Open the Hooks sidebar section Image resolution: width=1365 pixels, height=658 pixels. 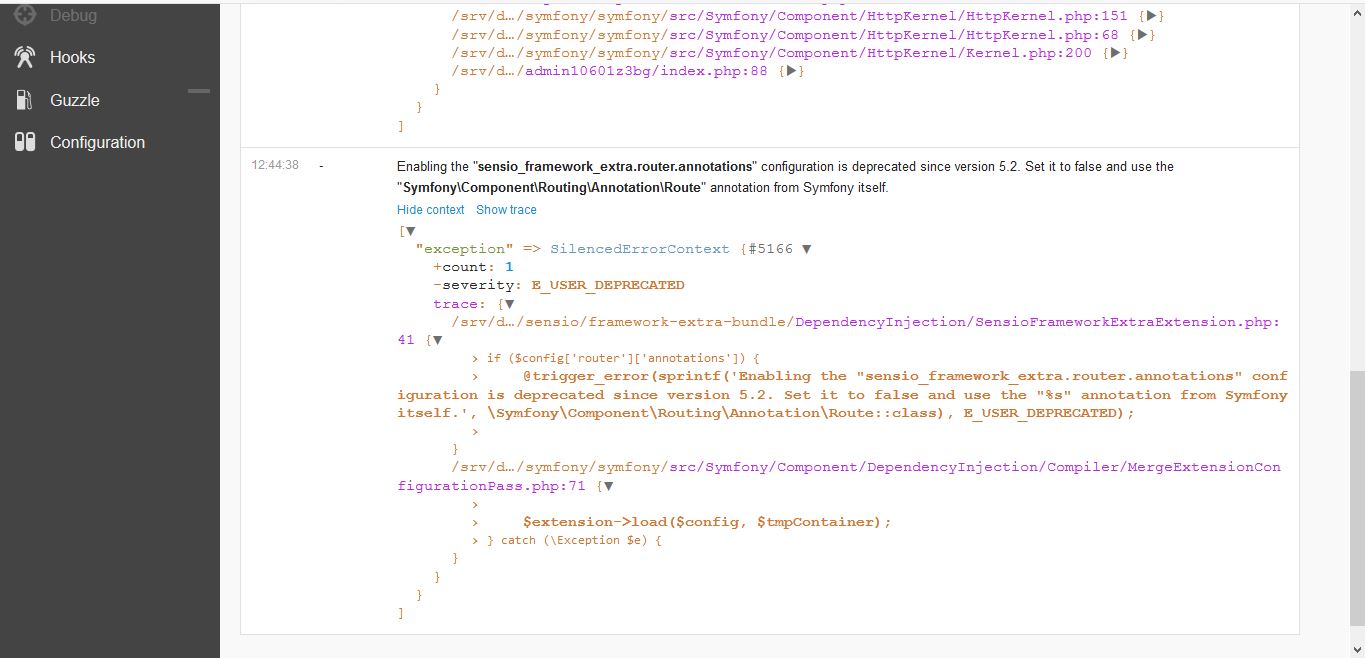point(73,57)
